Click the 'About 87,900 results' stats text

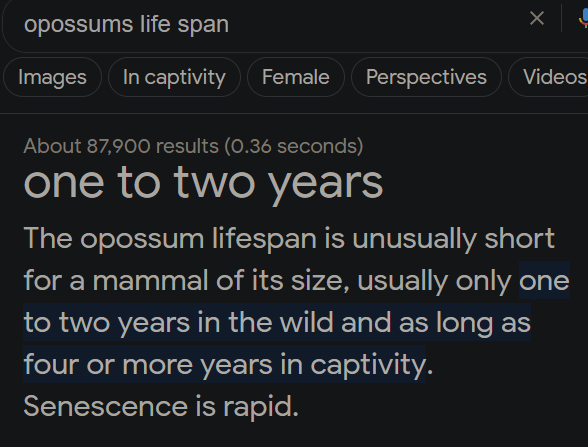[194, 146]
